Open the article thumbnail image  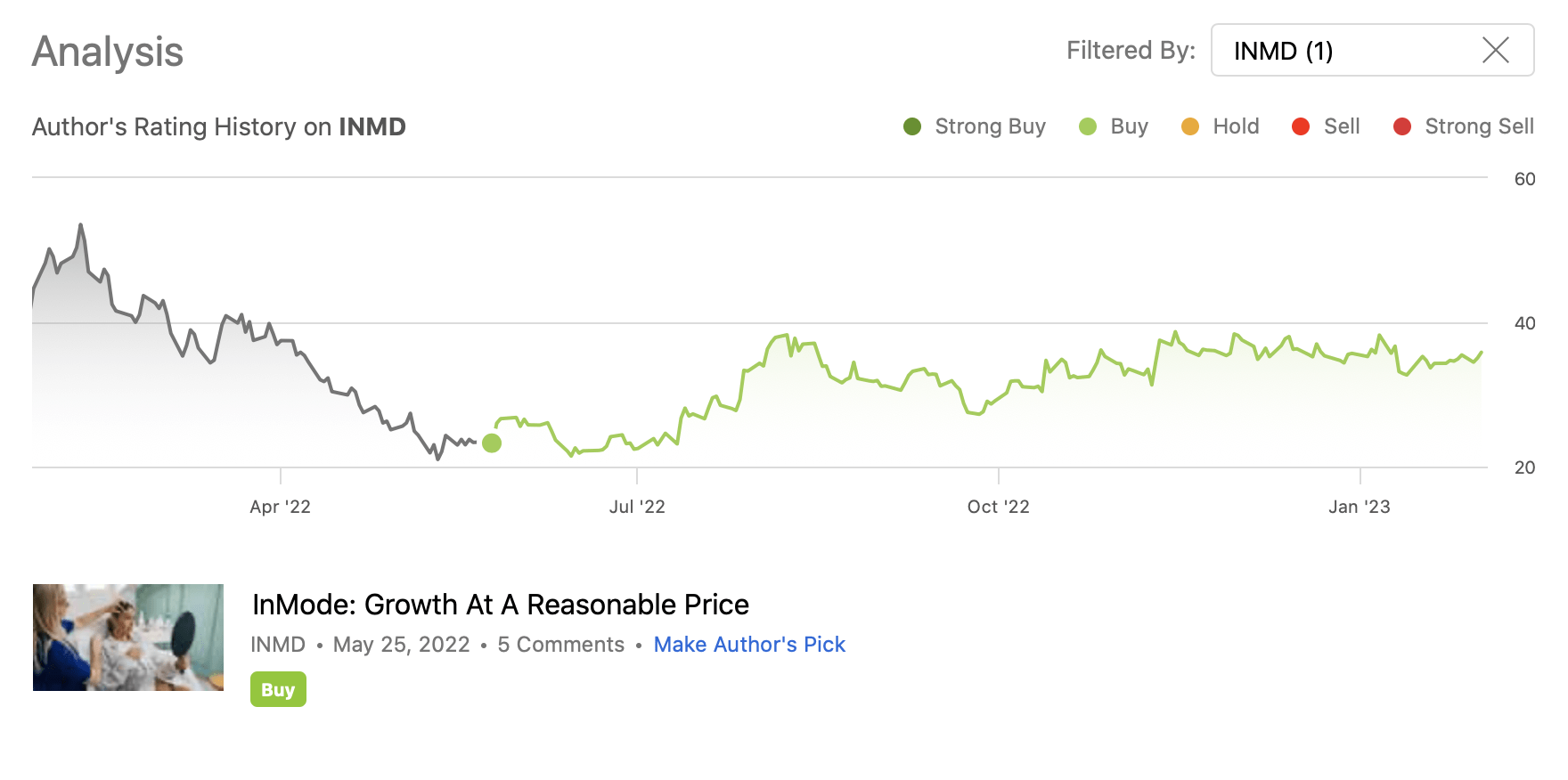point(129,638)
